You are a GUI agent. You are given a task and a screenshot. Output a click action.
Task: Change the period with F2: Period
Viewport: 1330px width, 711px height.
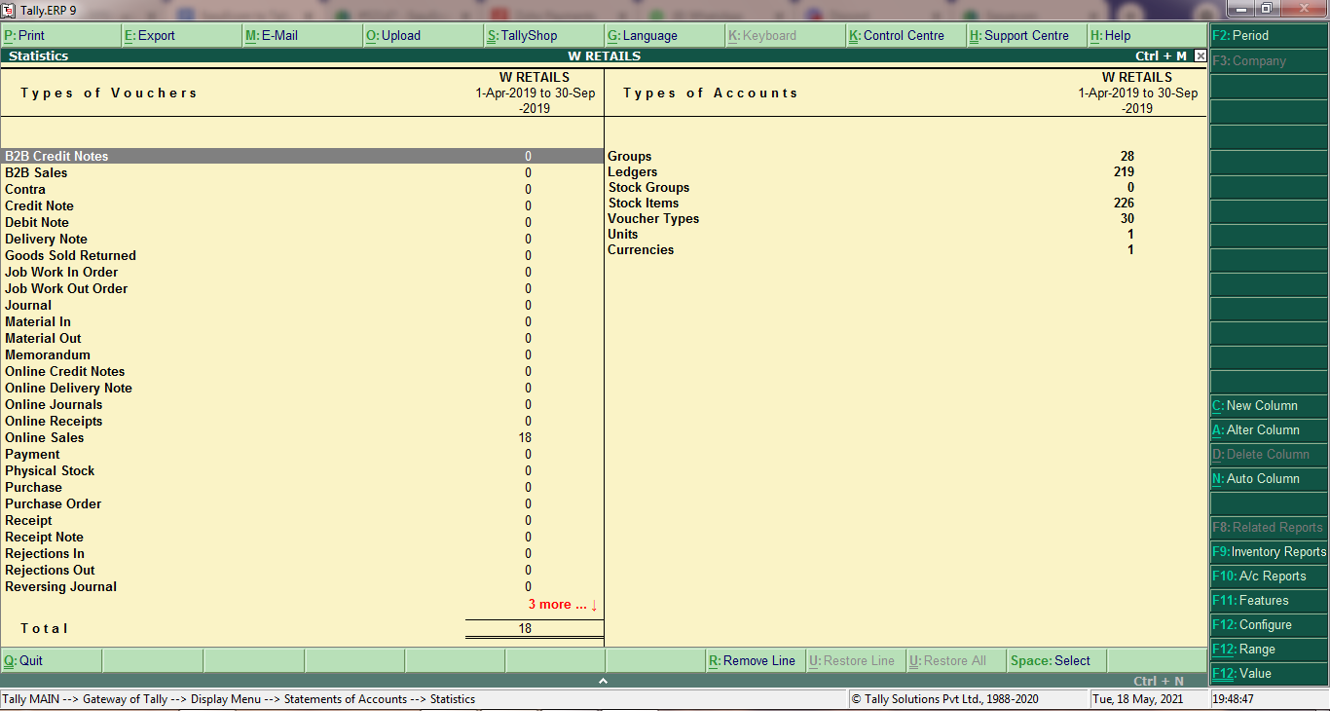(1269, 35)
